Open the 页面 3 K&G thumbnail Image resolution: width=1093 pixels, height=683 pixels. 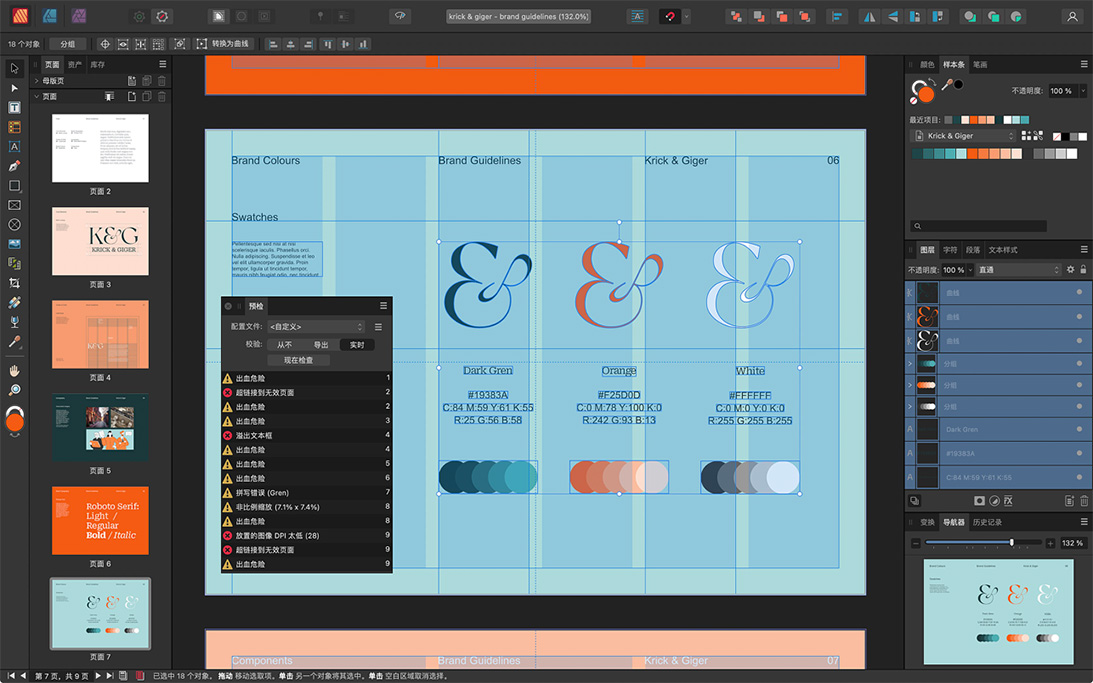click(x=100, y=241)
